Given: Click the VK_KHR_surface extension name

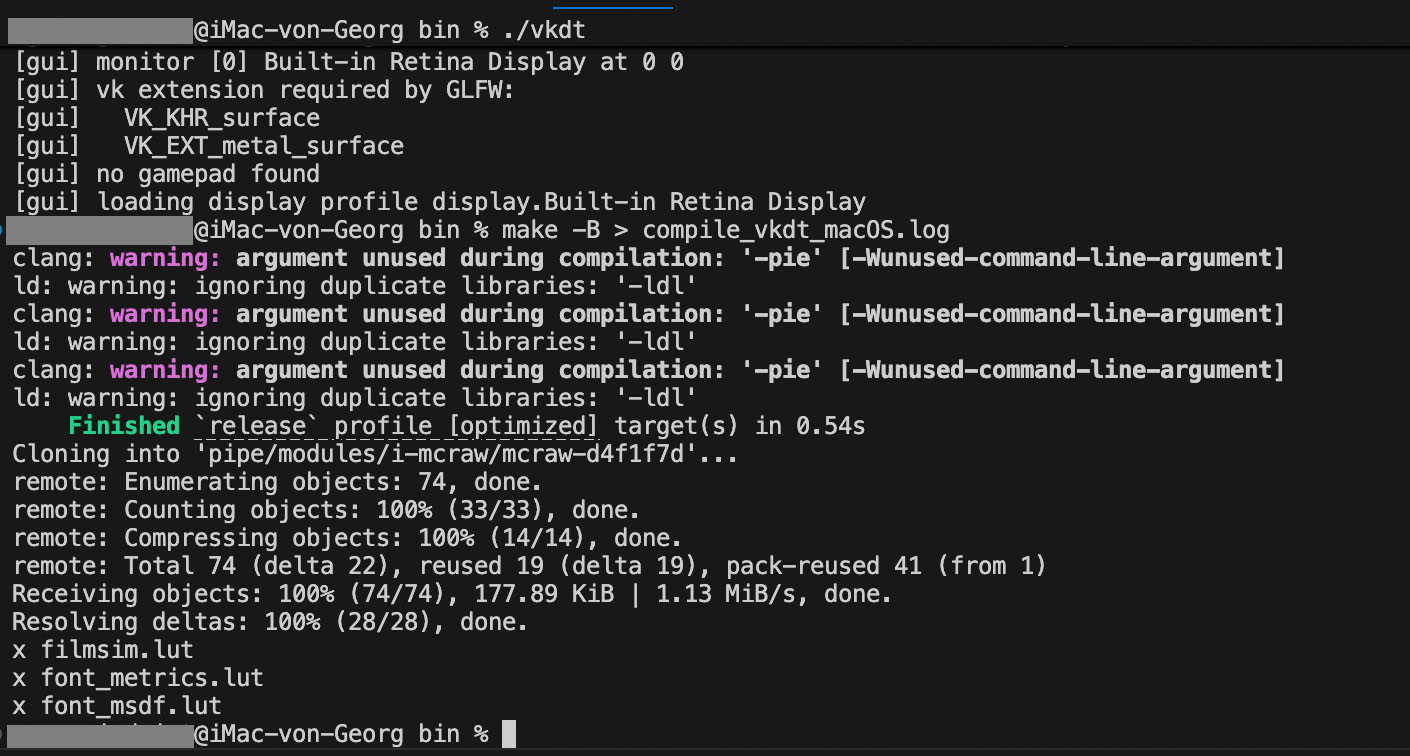Looking at the screenshot, I should (222, 118).
